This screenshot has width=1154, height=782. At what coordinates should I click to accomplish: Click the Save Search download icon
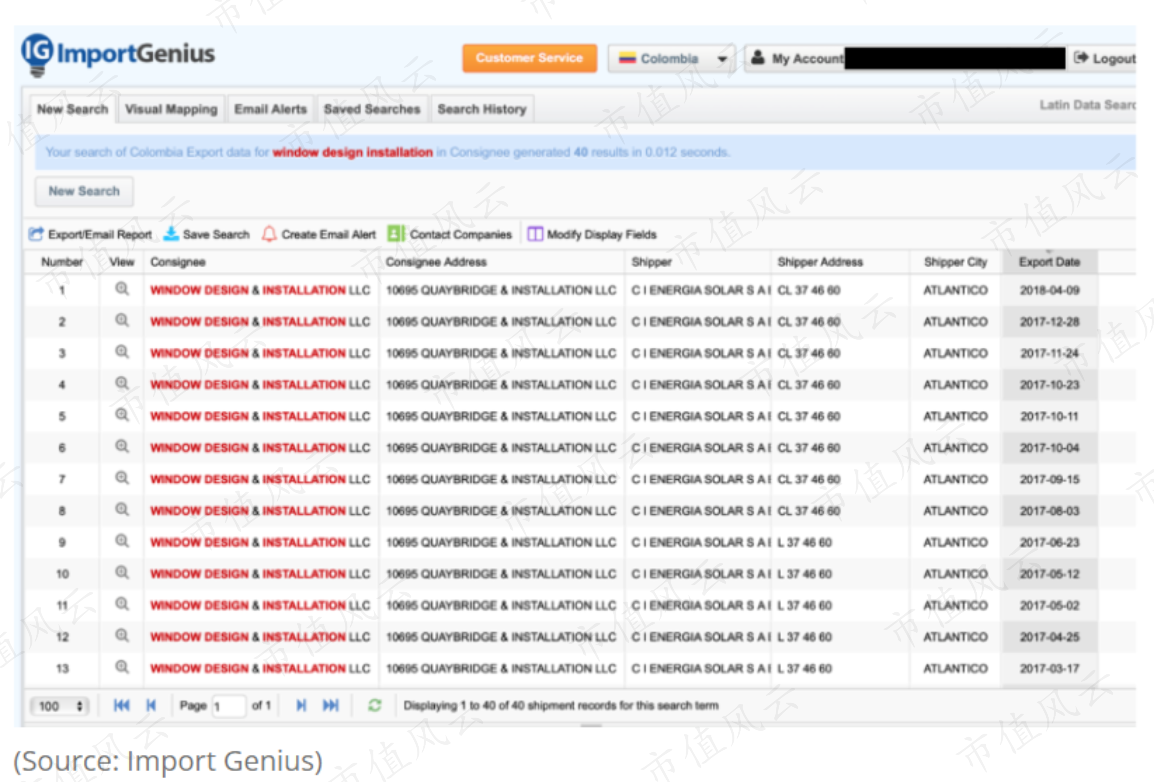click(x=171, y=234)
